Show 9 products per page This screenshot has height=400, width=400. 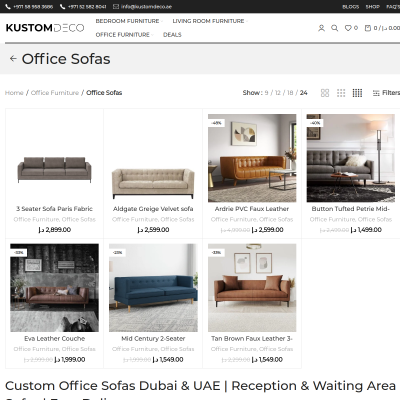266,93
